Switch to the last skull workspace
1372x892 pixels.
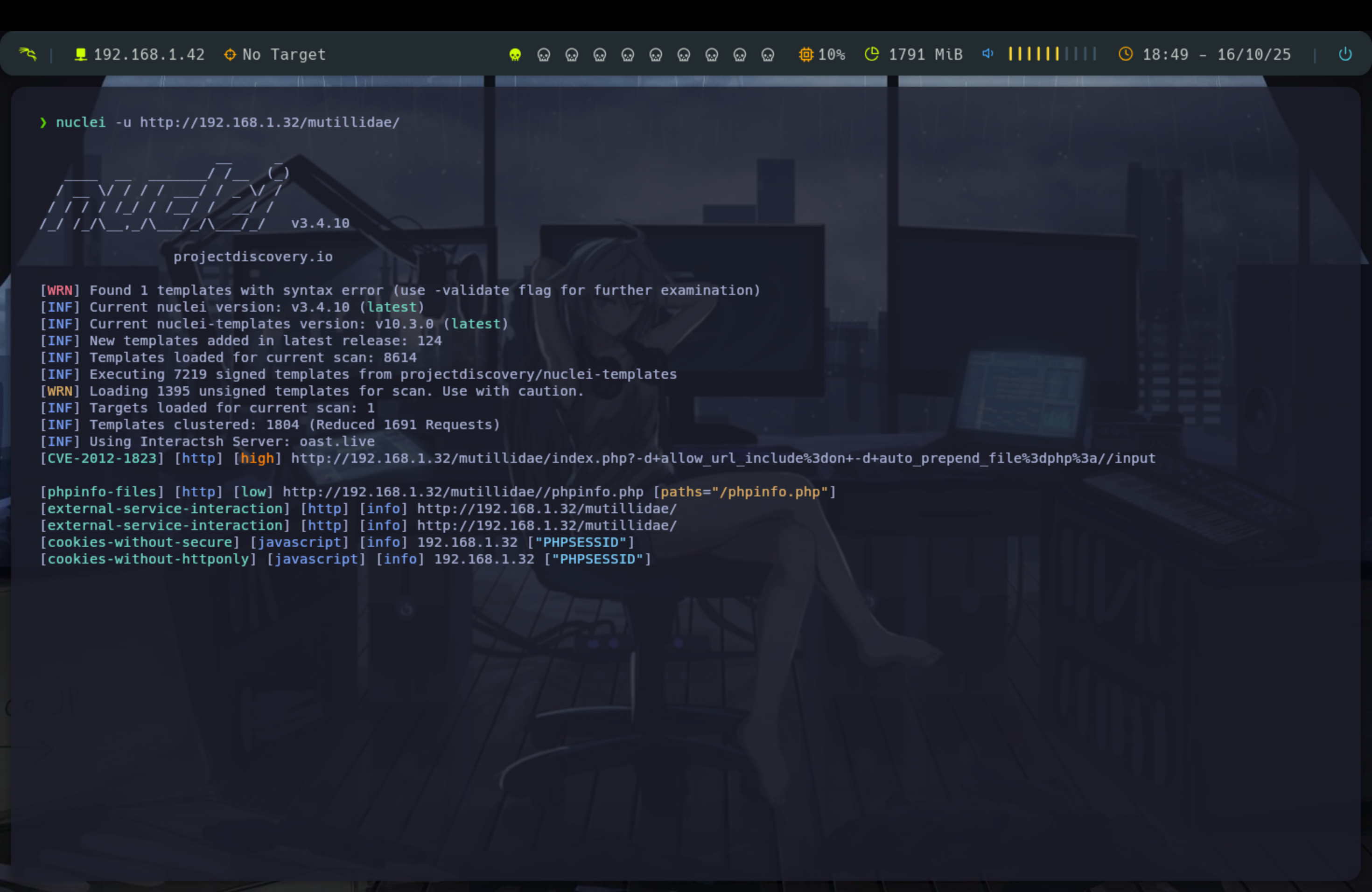[x=767, y=55]
